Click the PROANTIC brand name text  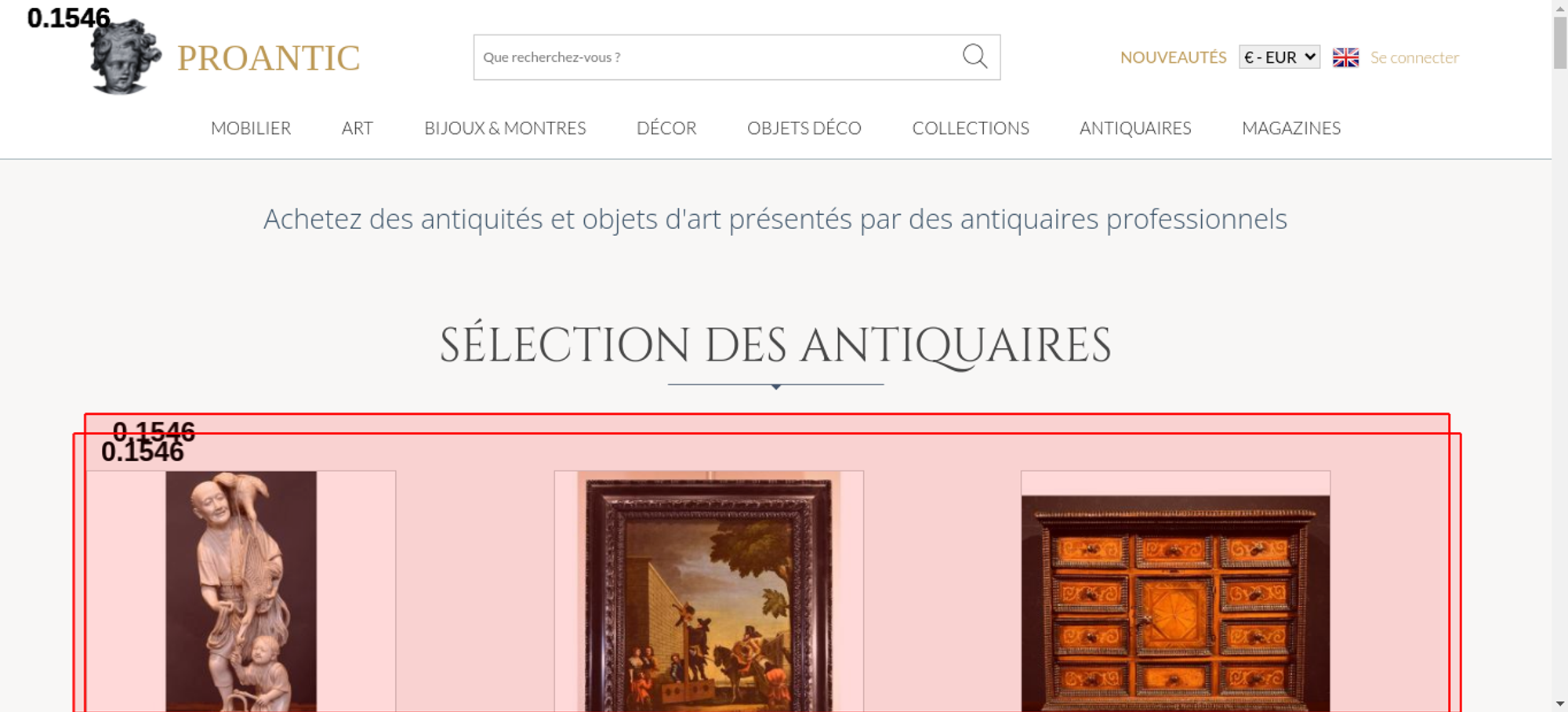click(269, 58)
